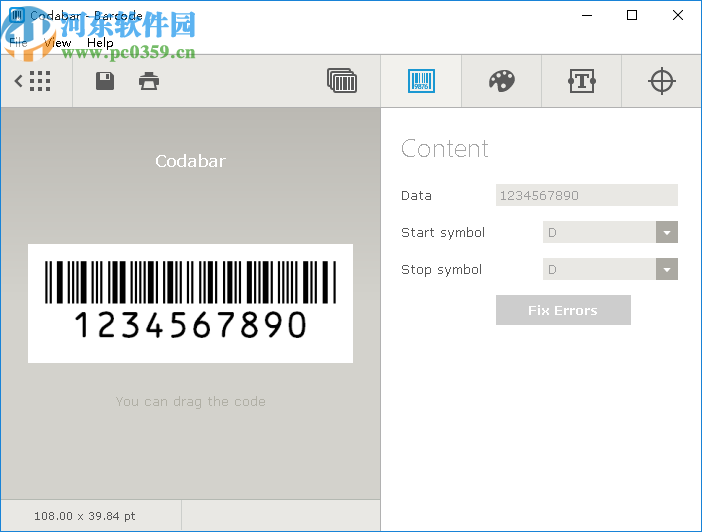Image resolution: width=702 pixels, height=532 pixels.
Task: Click the Content heading
Action: (x=445, y=149)
